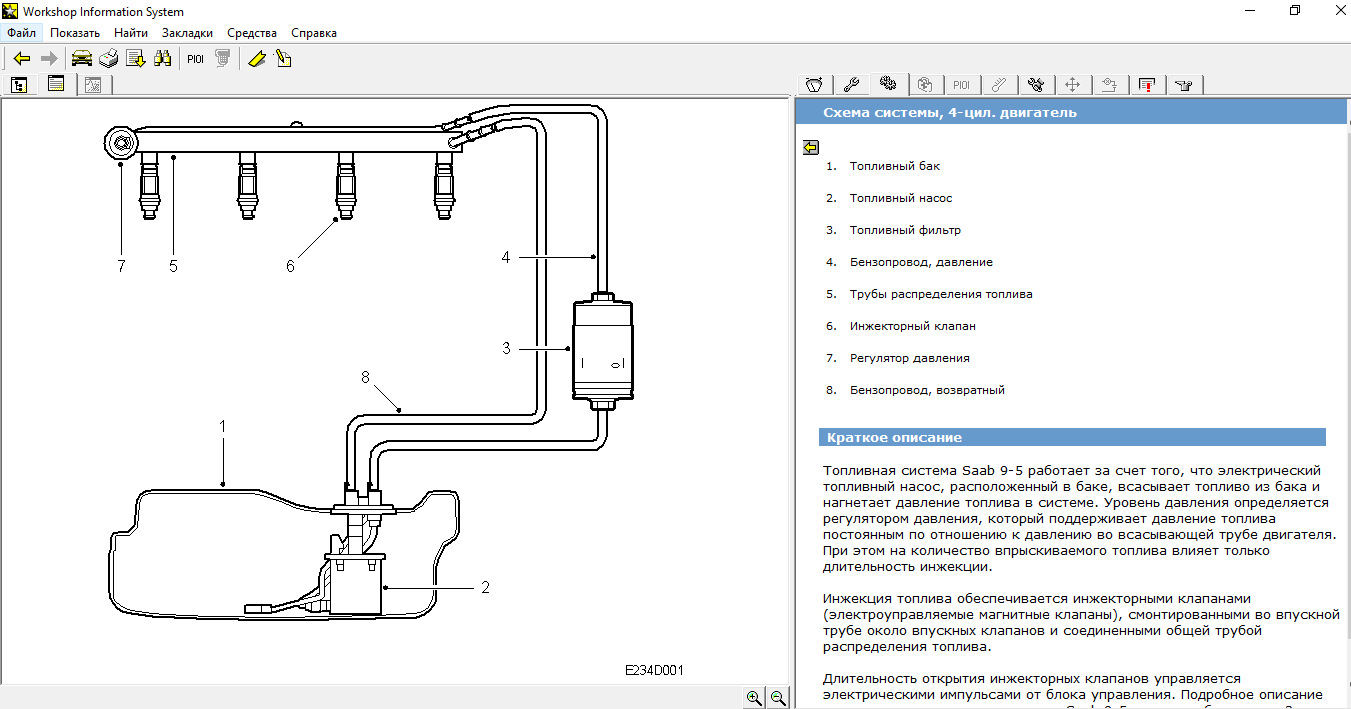Click the zoom in magnifier button
The width and height of the screenshot is (1351, 709).
(x=753, y=697)
